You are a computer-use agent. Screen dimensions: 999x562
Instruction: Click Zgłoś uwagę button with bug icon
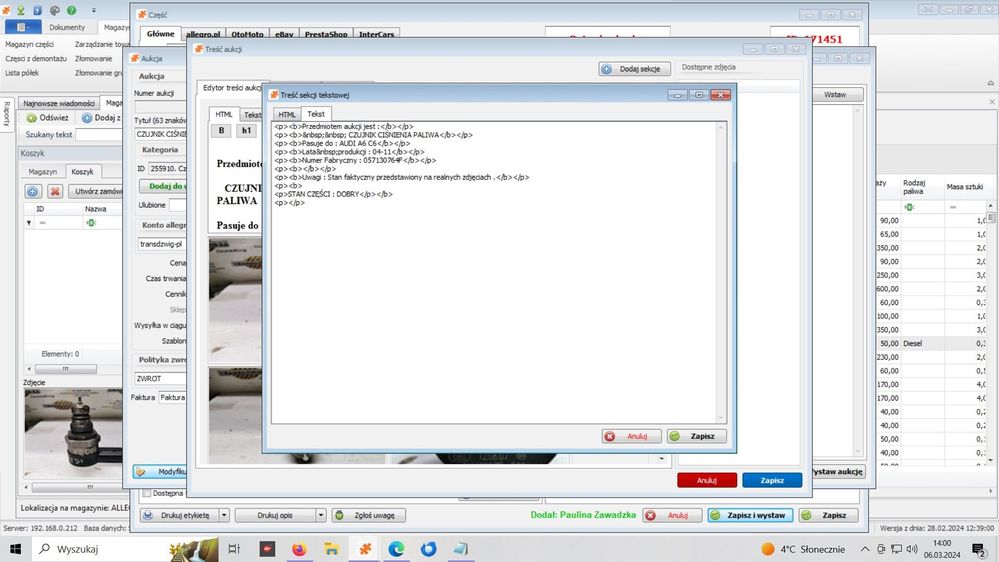(x=369, y=515)
